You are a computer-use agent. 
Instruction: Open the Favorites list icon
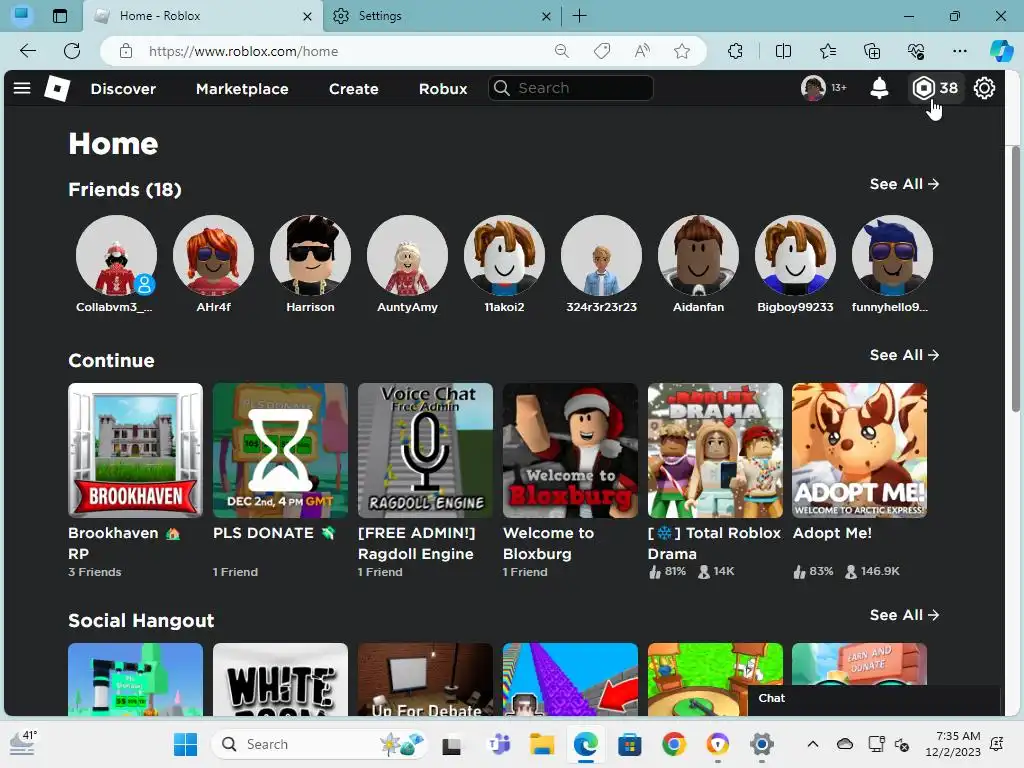pos(827,51)
